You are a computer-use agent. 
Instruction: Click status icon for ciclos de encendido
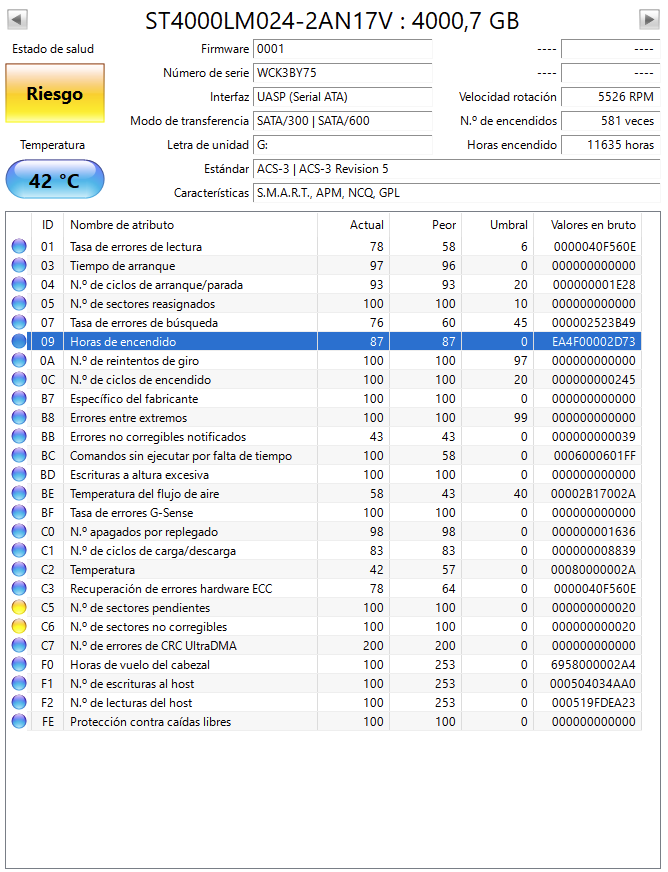[19, 379]
